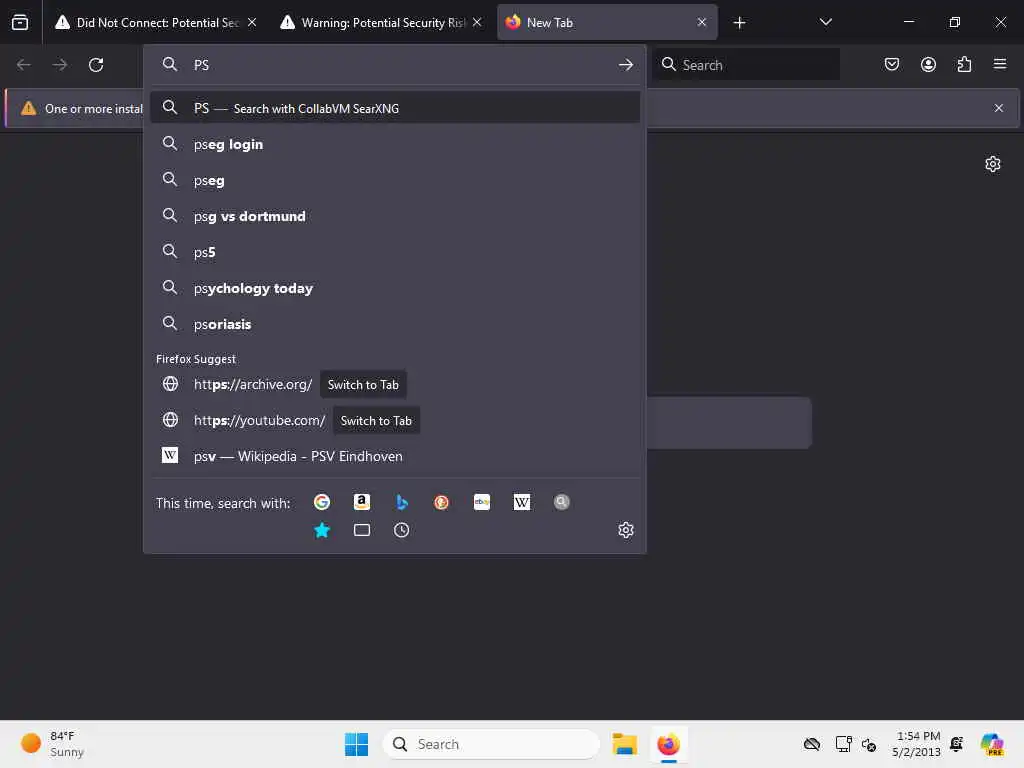Open the application hamburger menu
Viewport: 1024px width, 768px height.
point(1000,64)
